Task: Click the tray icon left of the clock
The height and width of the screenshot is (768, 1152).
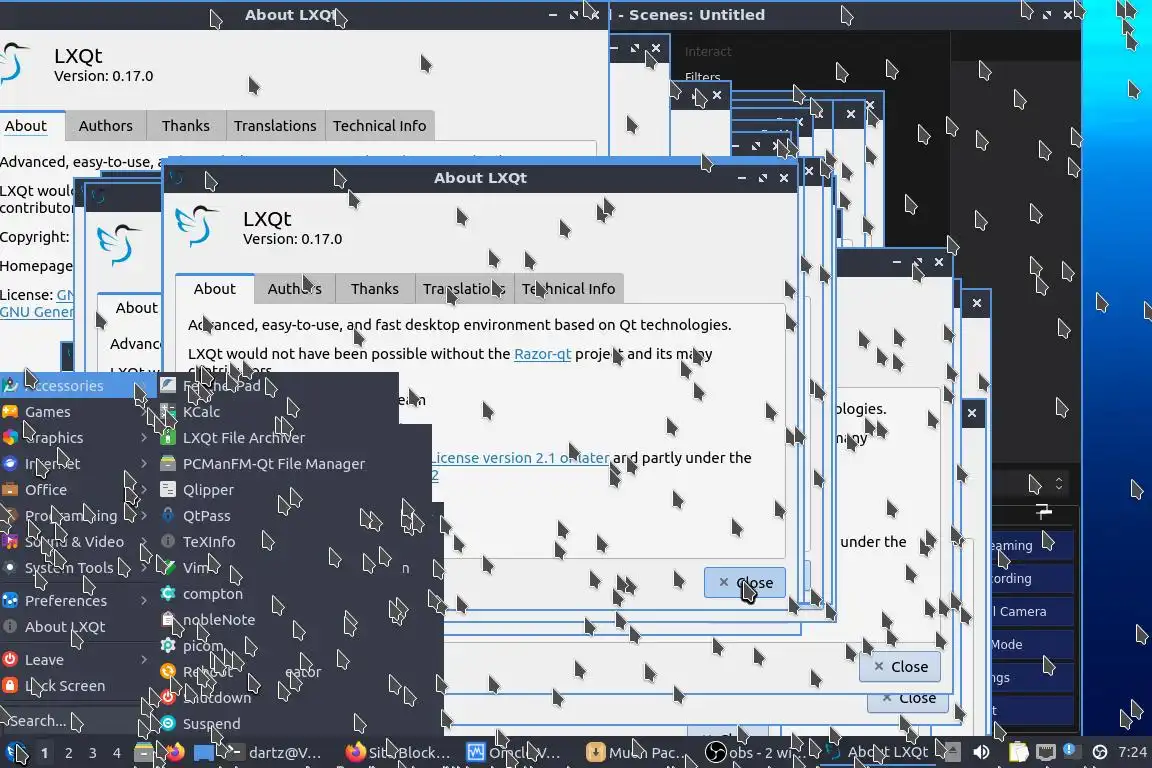Action: pyautogui.click(x=1100, y=753)
